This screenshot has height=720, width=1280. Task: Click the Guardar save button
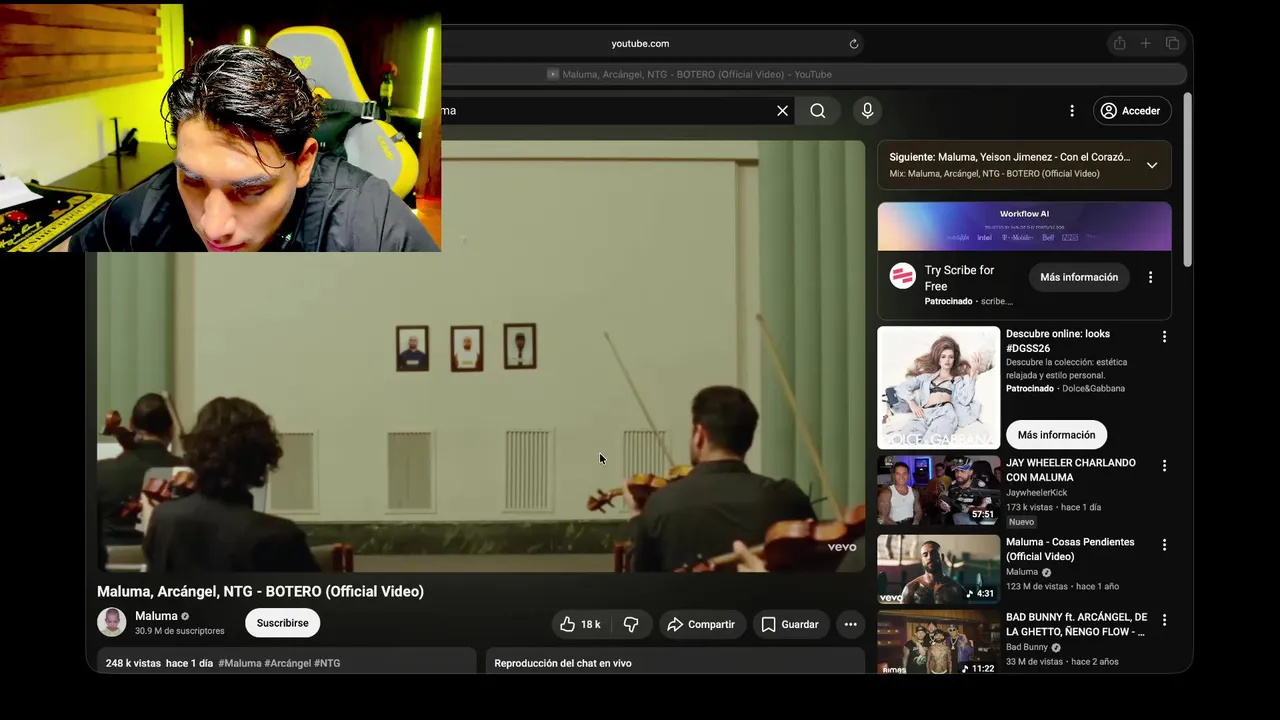[791, 624]
